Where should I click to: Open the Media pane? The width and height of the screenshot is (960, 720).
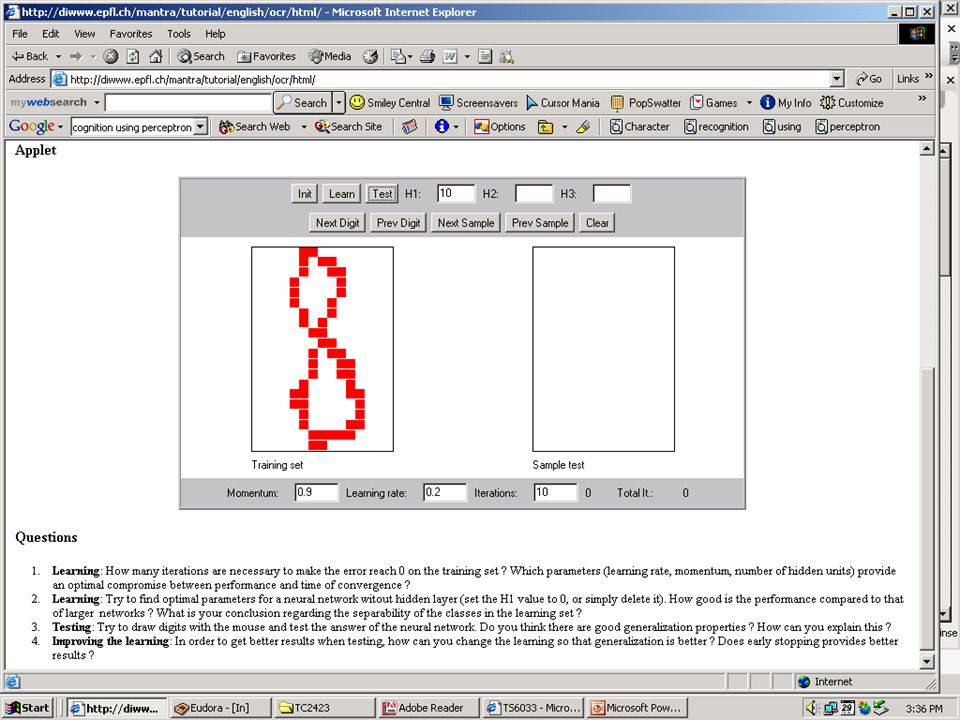point(329,56)
